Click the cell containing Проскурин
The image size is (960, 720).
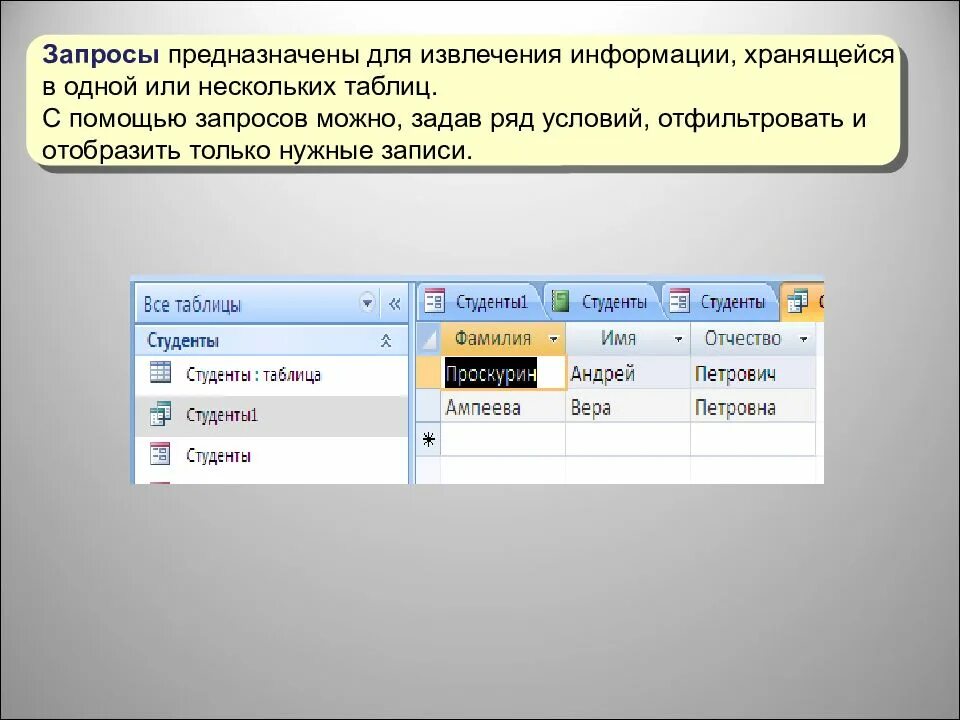(503, 373)
